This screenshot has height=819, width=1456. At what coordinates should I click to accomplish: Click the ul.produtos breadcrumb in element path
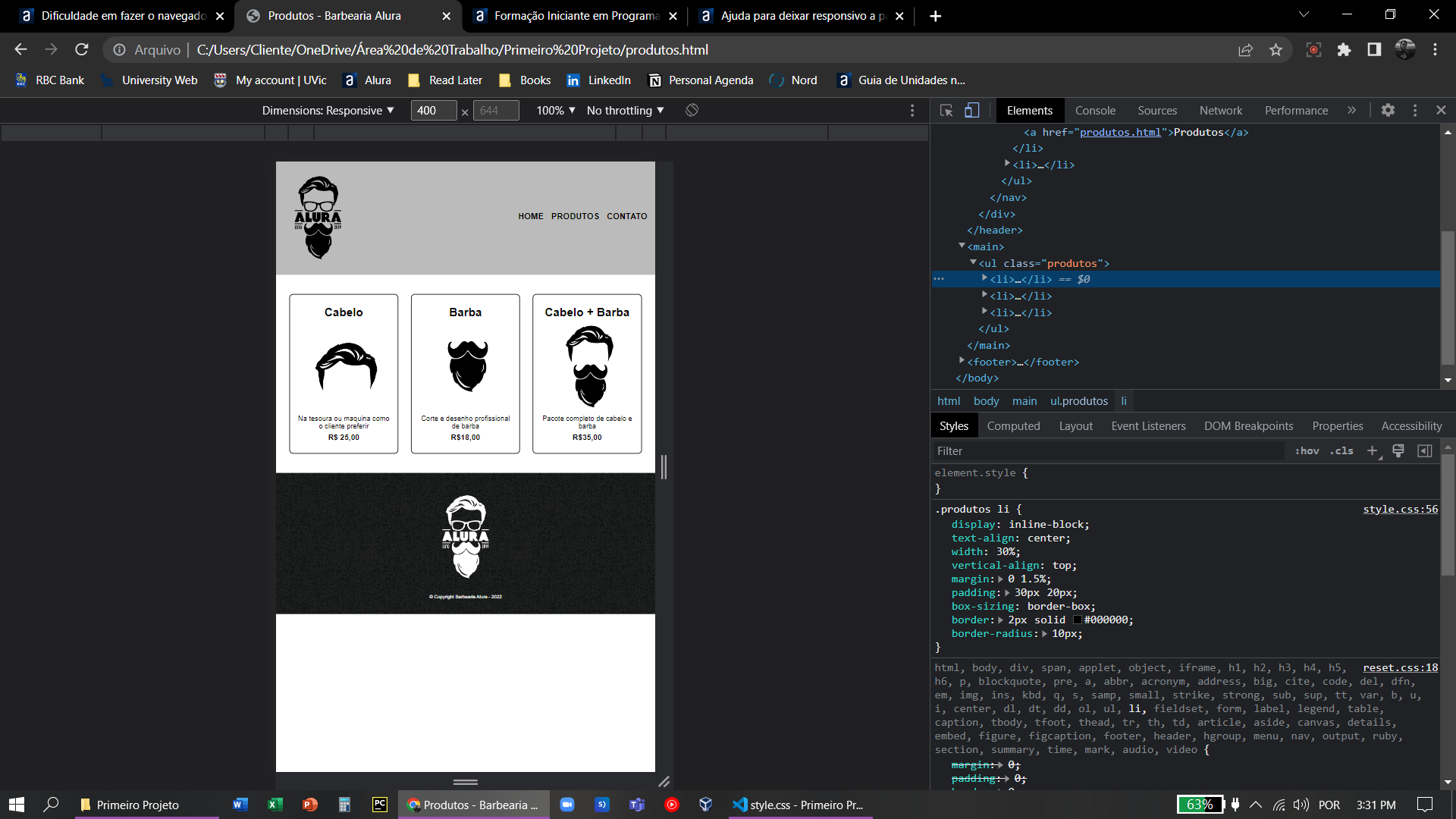pyautogui.click(x=1079, y=401)
